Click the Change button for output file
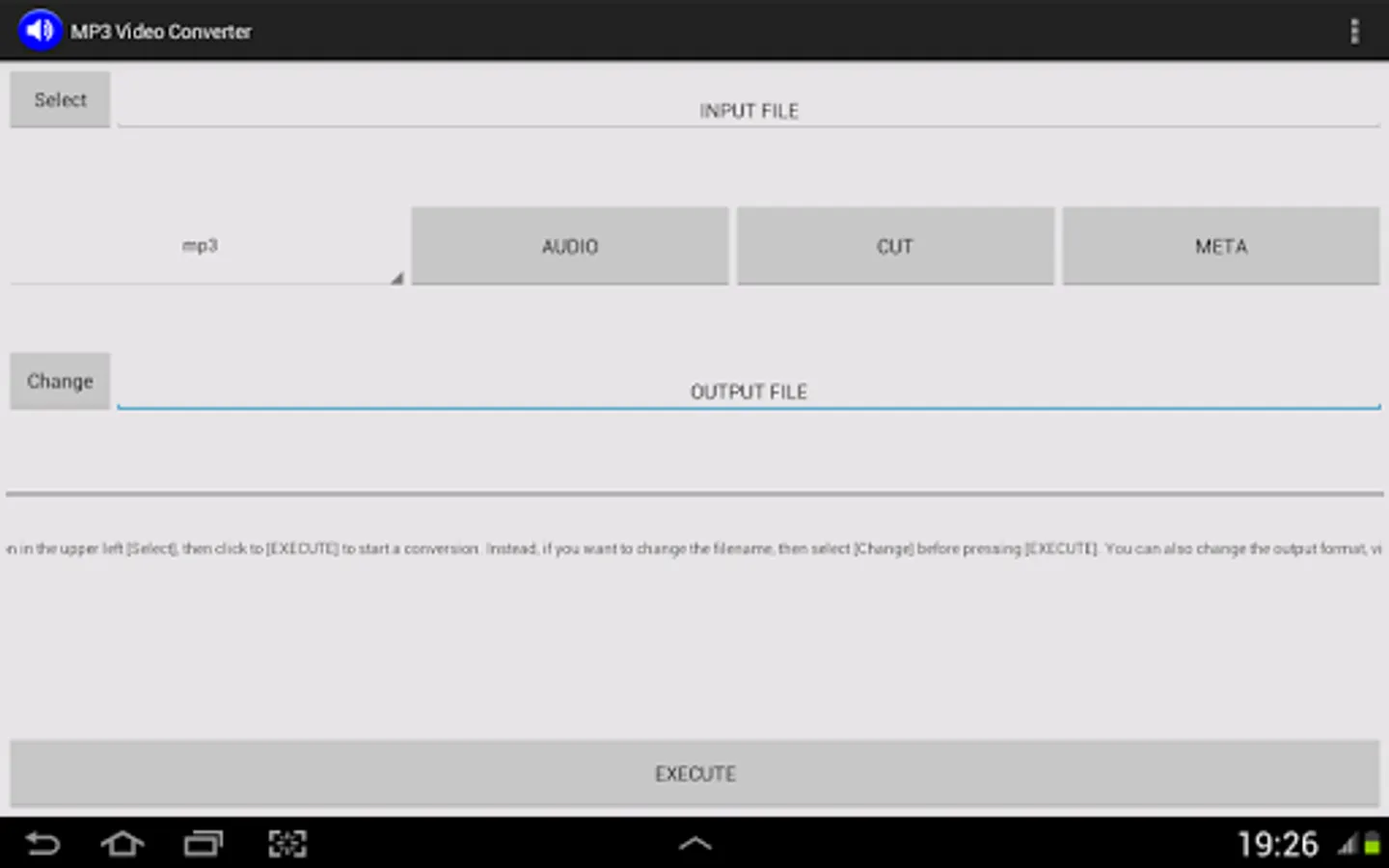 click(60, 381)
